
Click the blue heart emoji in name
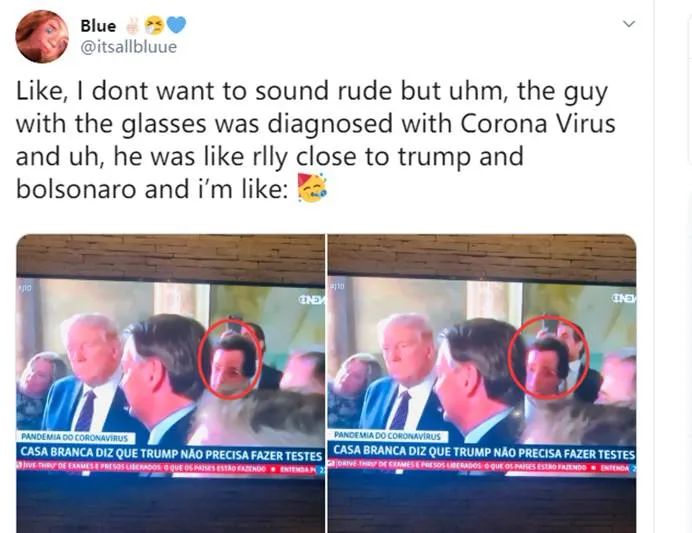(x=177, y=25)
